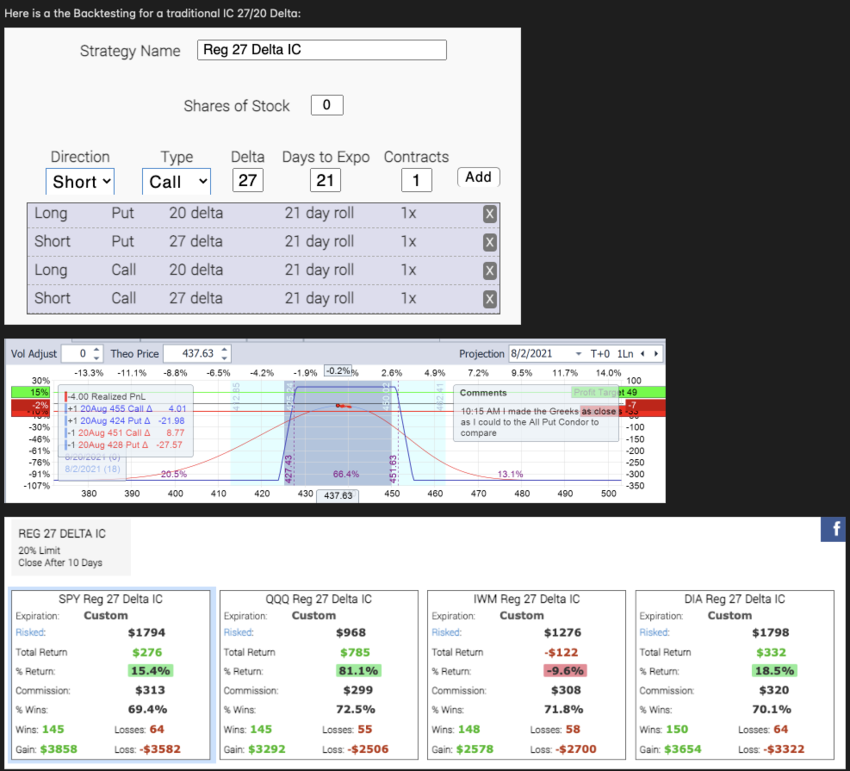Screen dimensions: 850x771
Task: Click the Vol Adjust value field
Action: [x=77, y=354]
